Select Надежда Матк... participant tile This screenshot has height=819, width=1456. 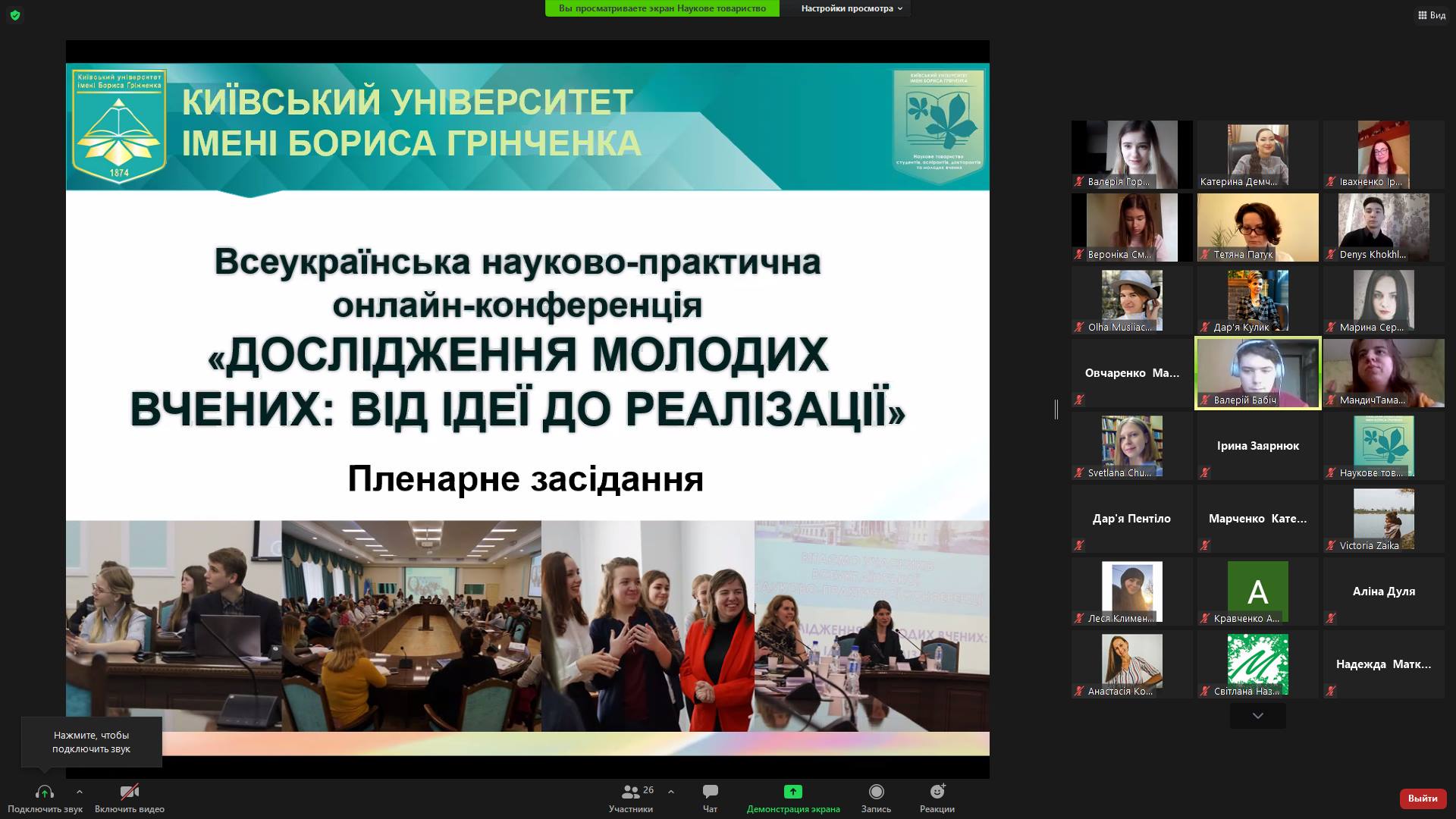point(1384,664)
